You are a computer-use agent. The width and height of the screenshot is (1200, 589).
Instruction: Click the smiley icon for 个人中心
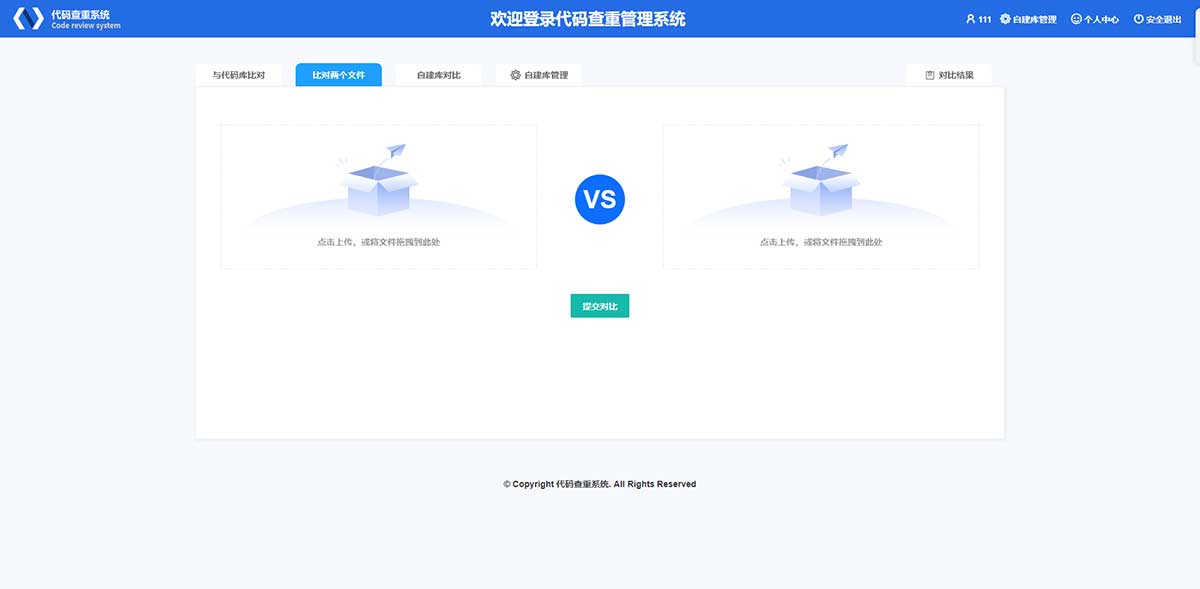(1076, 19)
